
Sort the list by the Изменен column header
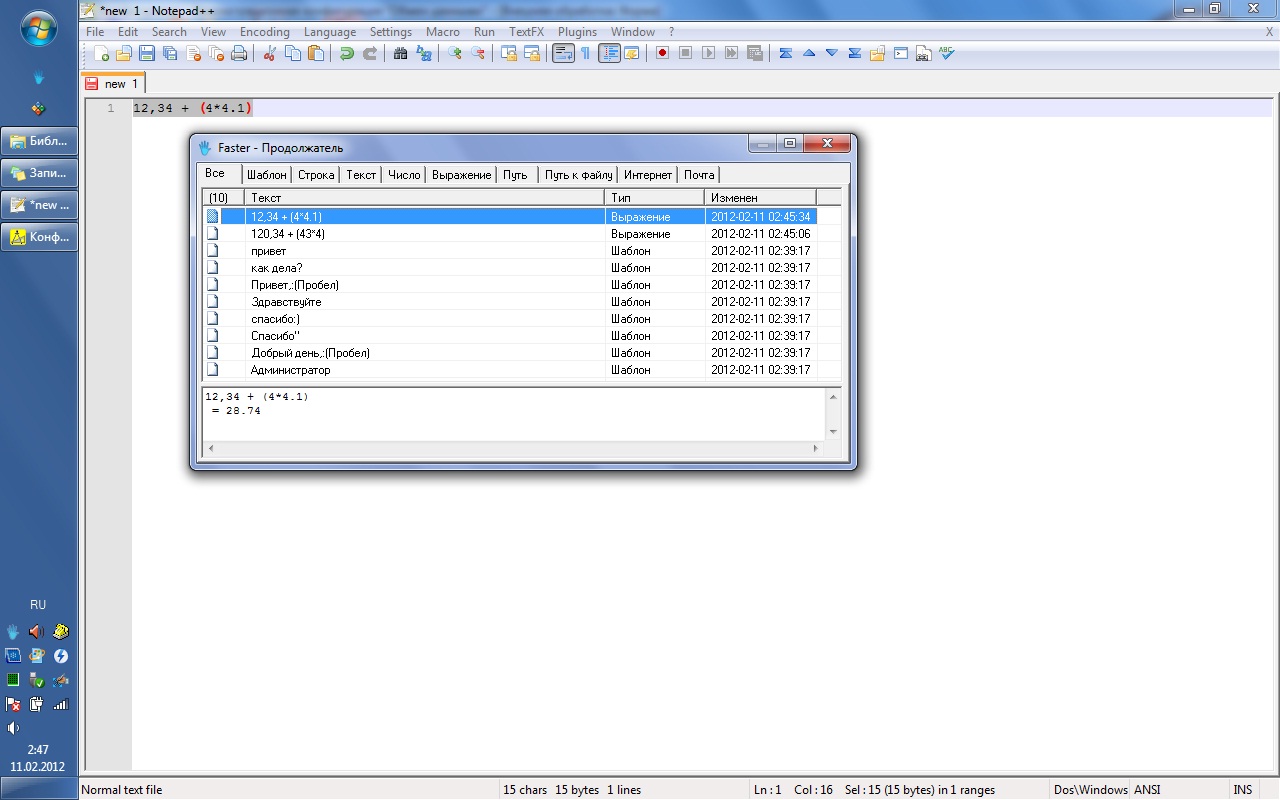click(761, 198)
